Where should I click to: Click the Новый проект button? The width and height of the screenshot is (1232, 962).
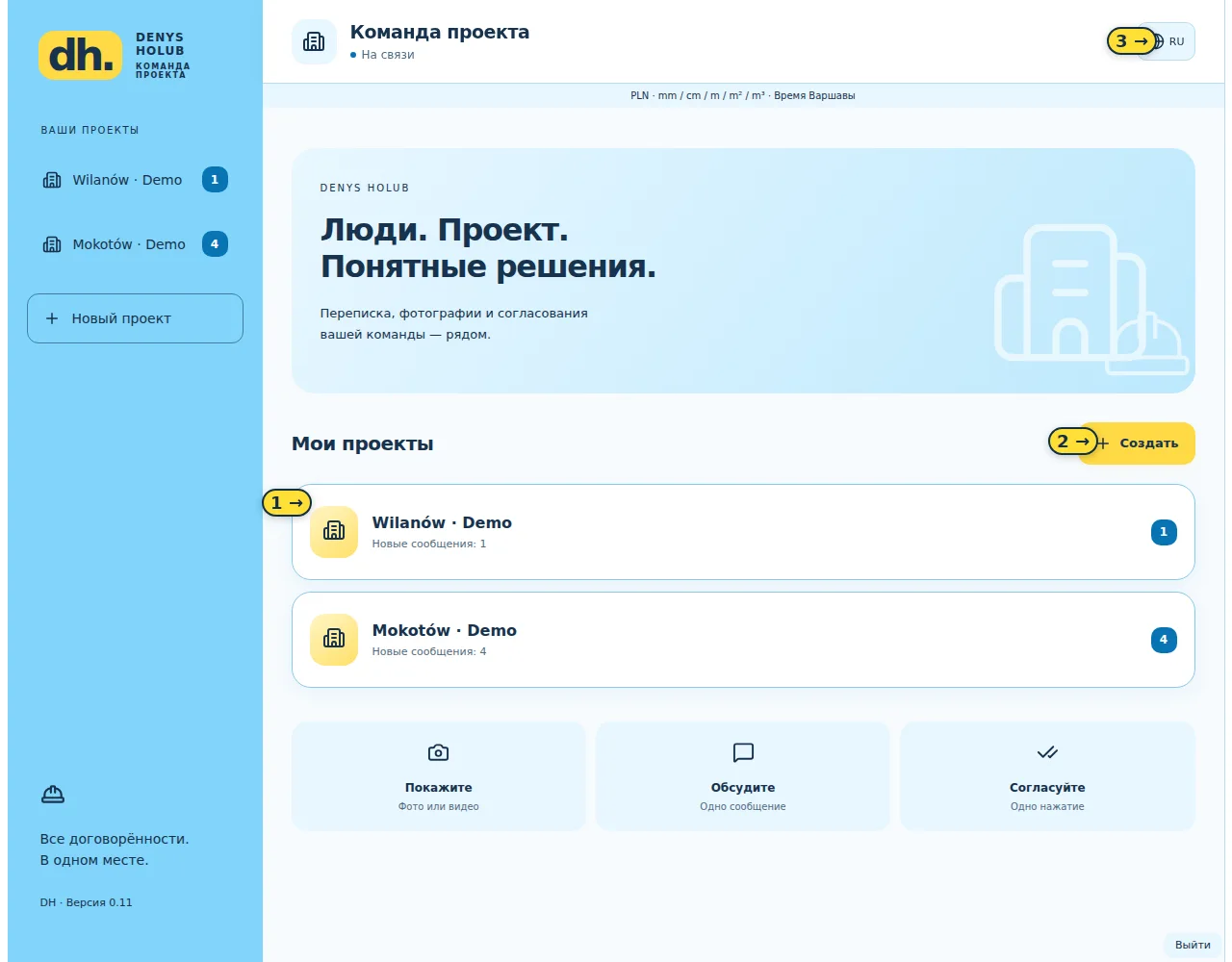click(x=135, y=318)
